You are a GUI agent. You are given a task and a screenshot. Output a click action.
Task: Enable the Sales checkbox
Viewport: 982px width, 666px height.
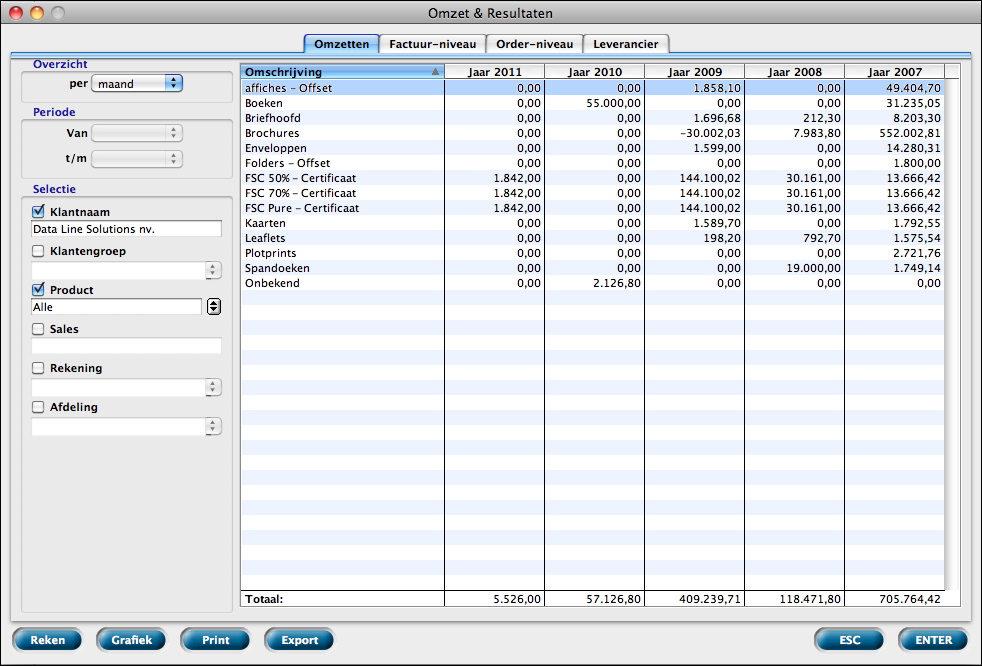(38, 329)
